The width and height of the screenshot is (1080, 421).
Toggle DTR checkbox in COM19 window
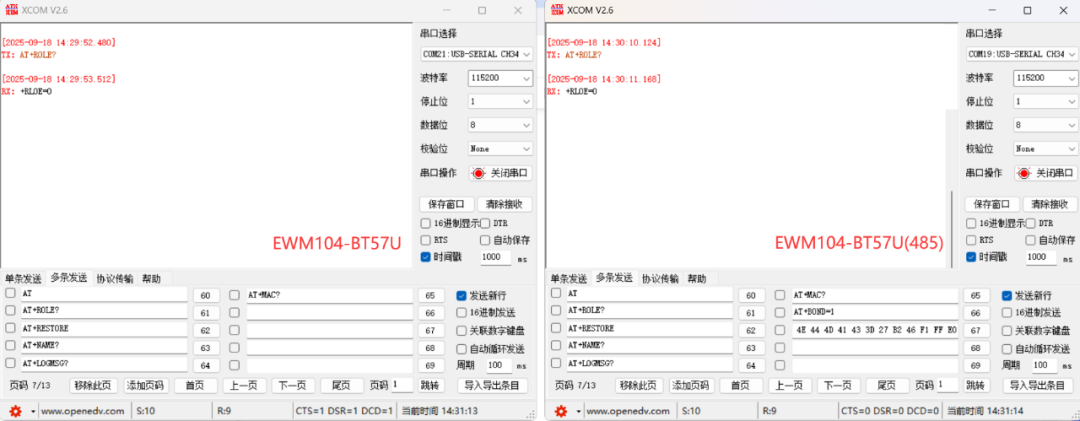pyautogui.click(x=1030, y=223)
